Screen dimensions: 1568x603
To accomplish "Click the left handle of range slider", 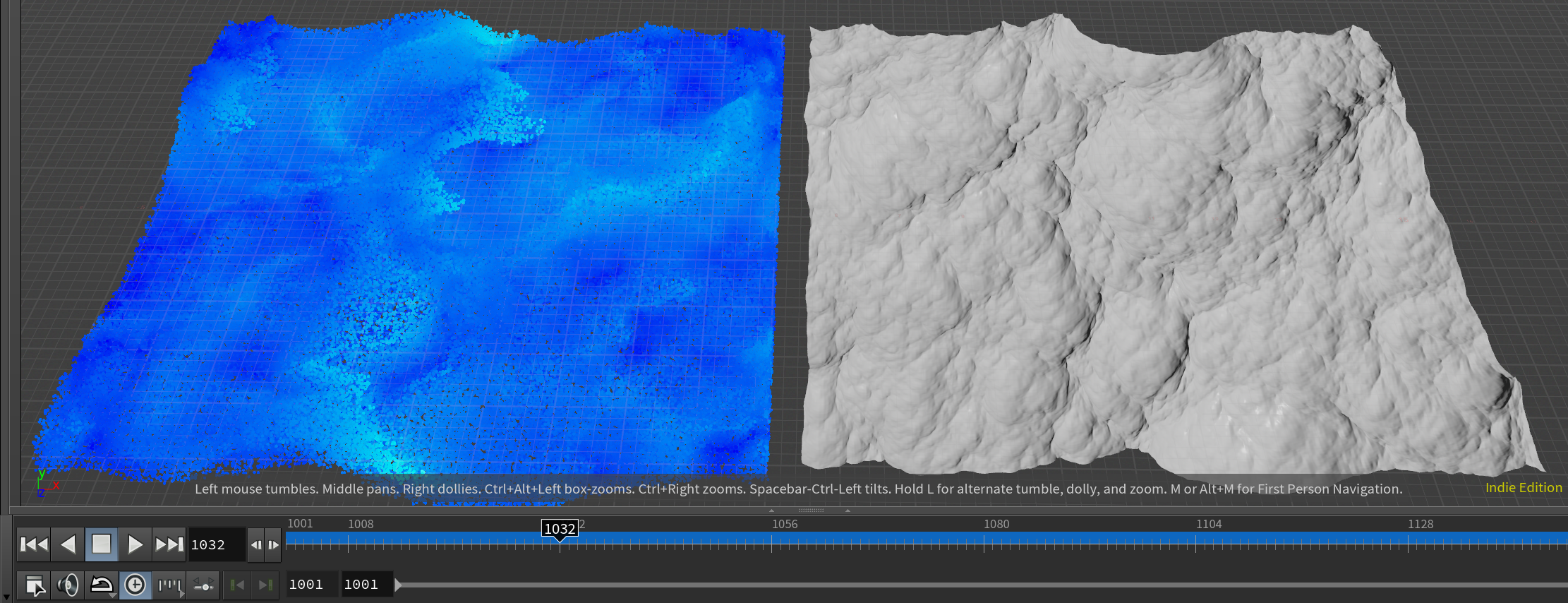I will 398,585.
